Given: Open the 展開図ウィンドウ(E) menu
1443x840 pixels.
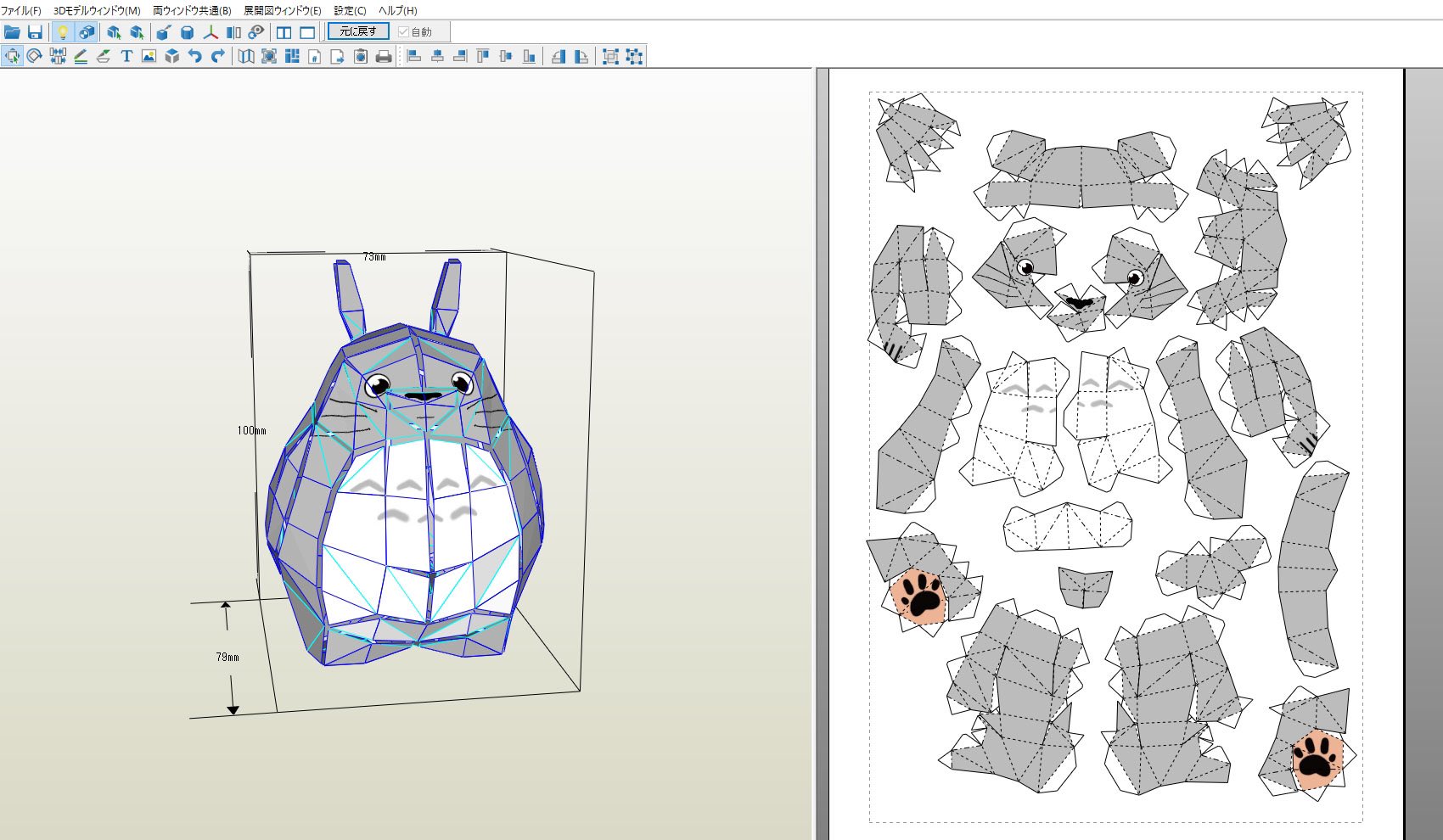Looking at the screenshot, I should (x=283, y=10).
